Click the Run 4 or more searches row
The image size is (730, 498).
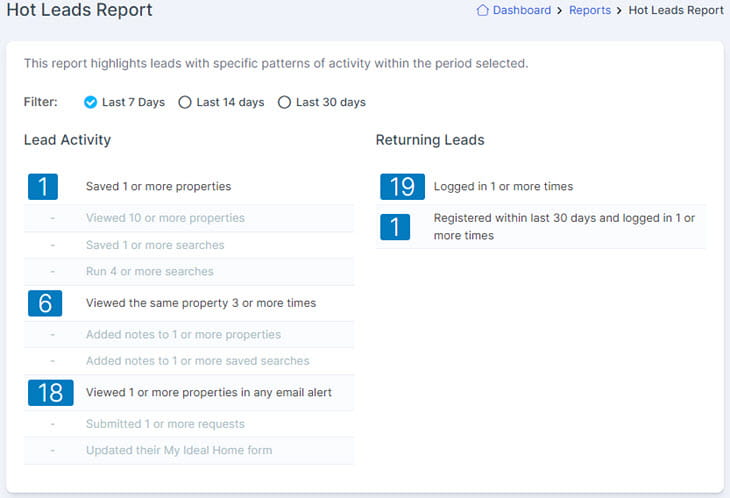tap(189, 272)
